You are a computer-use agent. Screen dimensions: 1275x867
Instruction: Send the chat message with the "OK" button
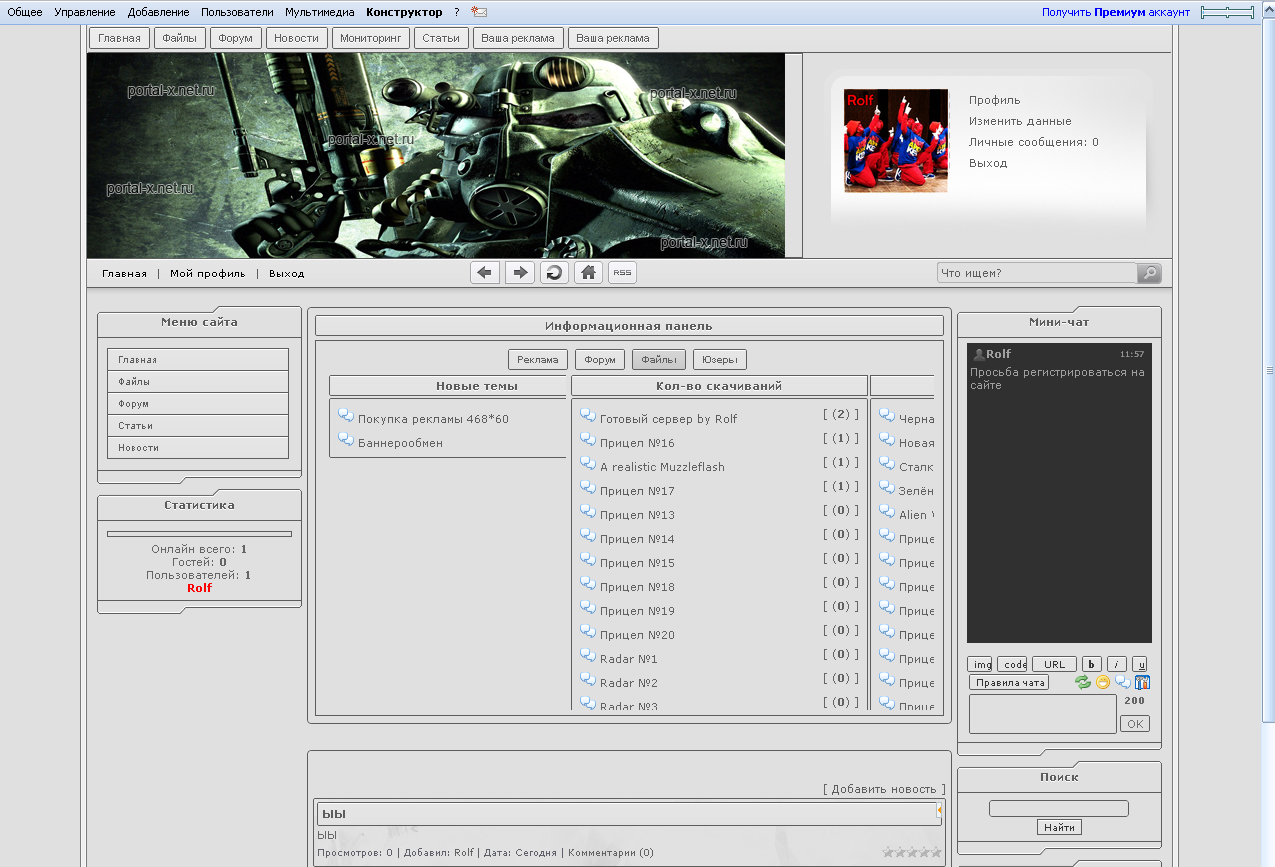1135,723
